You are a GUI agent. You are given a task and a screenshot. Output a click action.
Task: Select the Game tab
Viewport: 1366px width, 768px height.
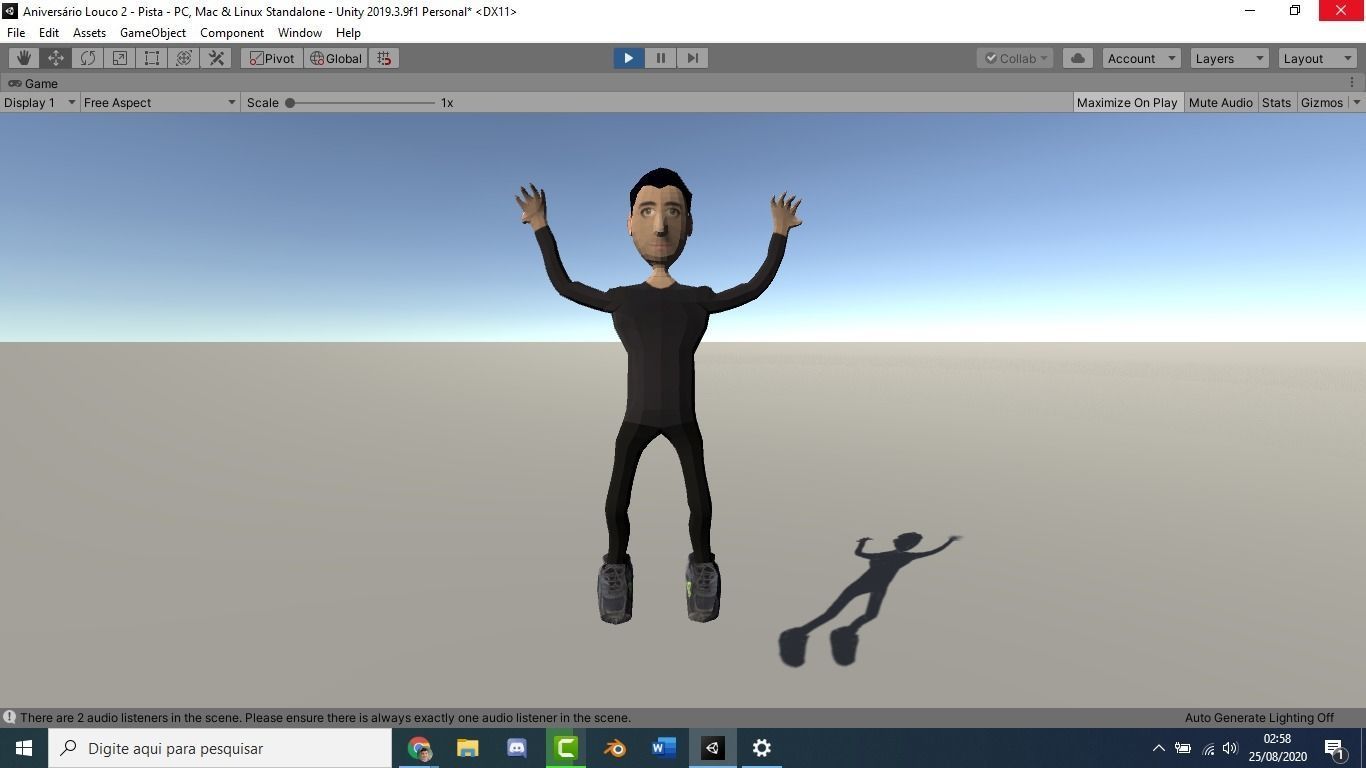33,83
